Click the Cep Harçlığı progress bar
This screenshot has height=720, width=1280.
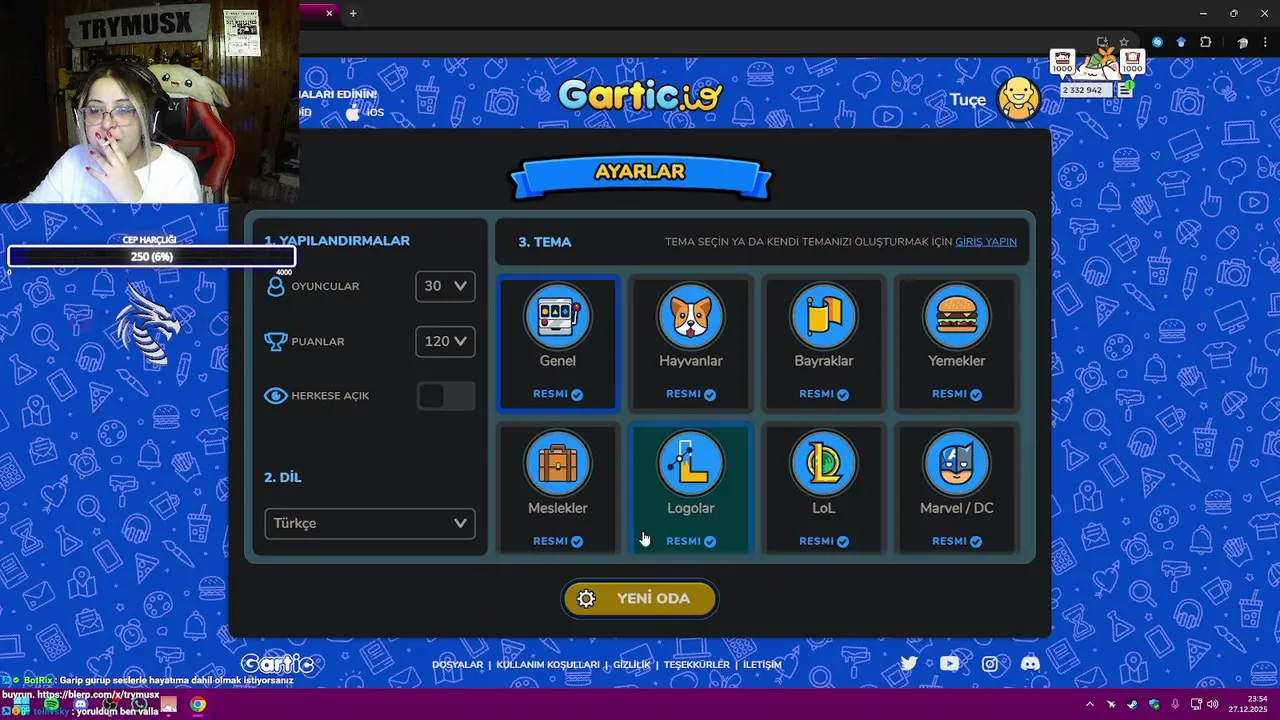152,257
